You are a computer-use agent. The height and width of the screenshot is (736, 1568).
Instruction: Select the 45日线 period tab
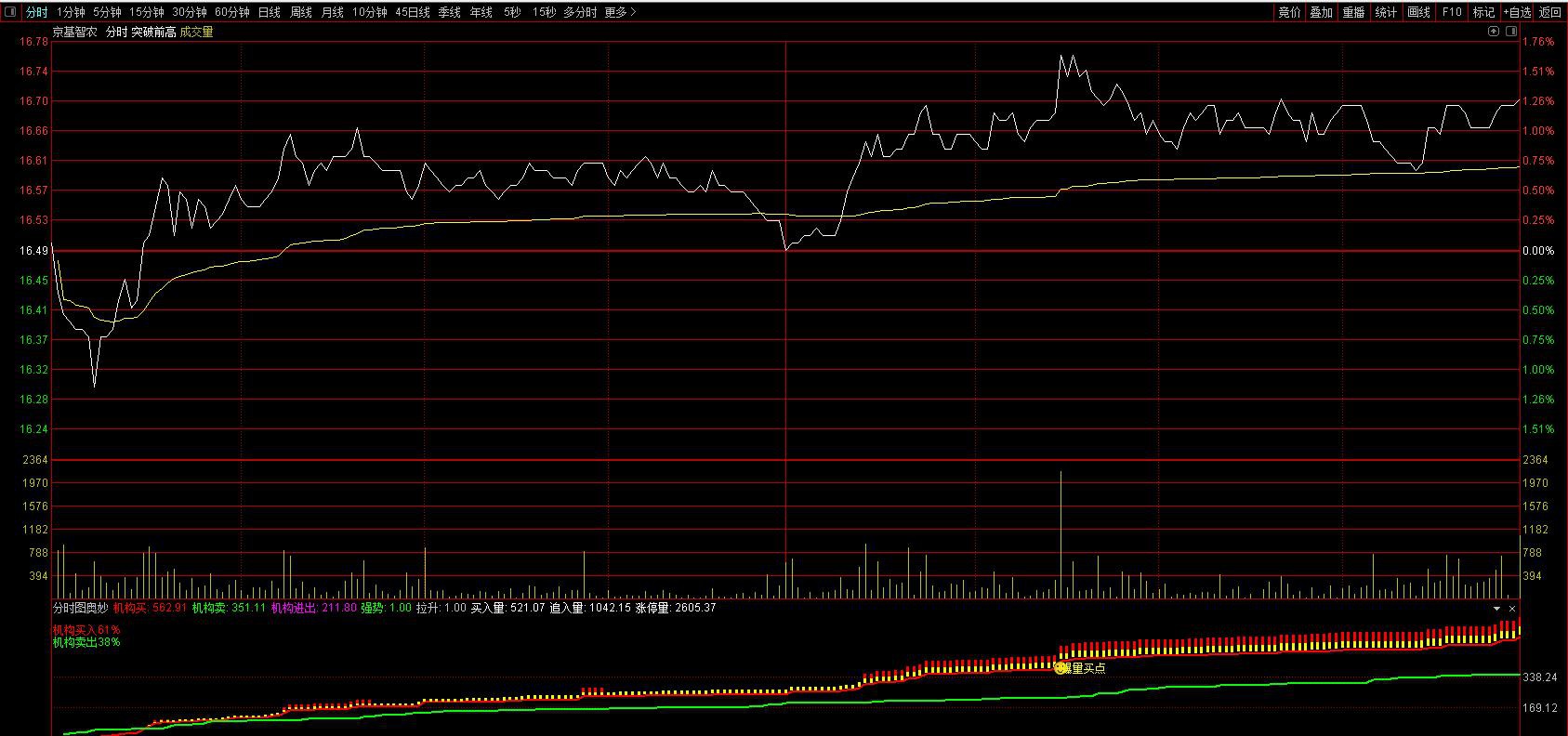click(413, 12)
